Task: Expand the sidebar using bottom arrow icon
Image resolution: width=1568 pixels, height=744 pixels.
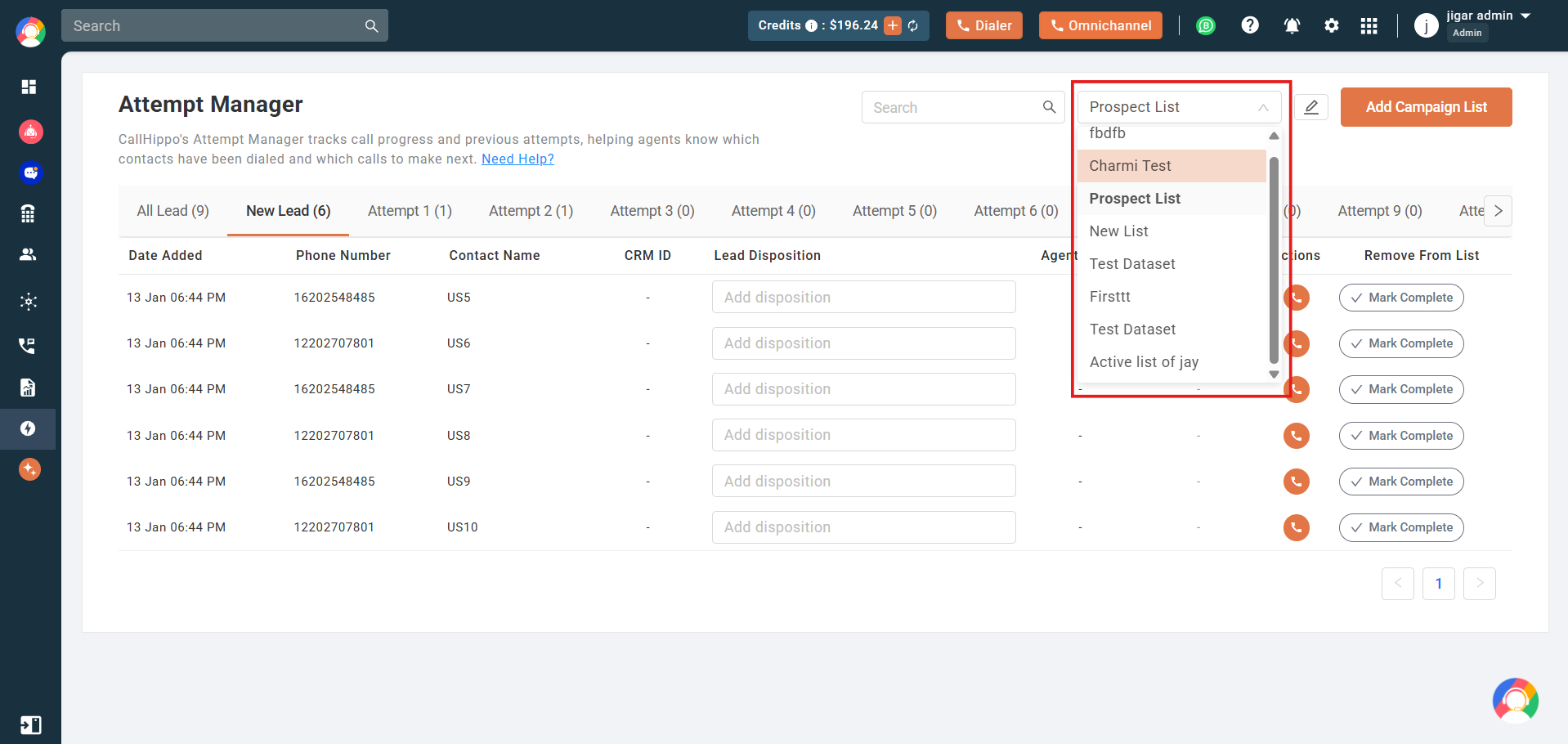Action: coord(30,725)
